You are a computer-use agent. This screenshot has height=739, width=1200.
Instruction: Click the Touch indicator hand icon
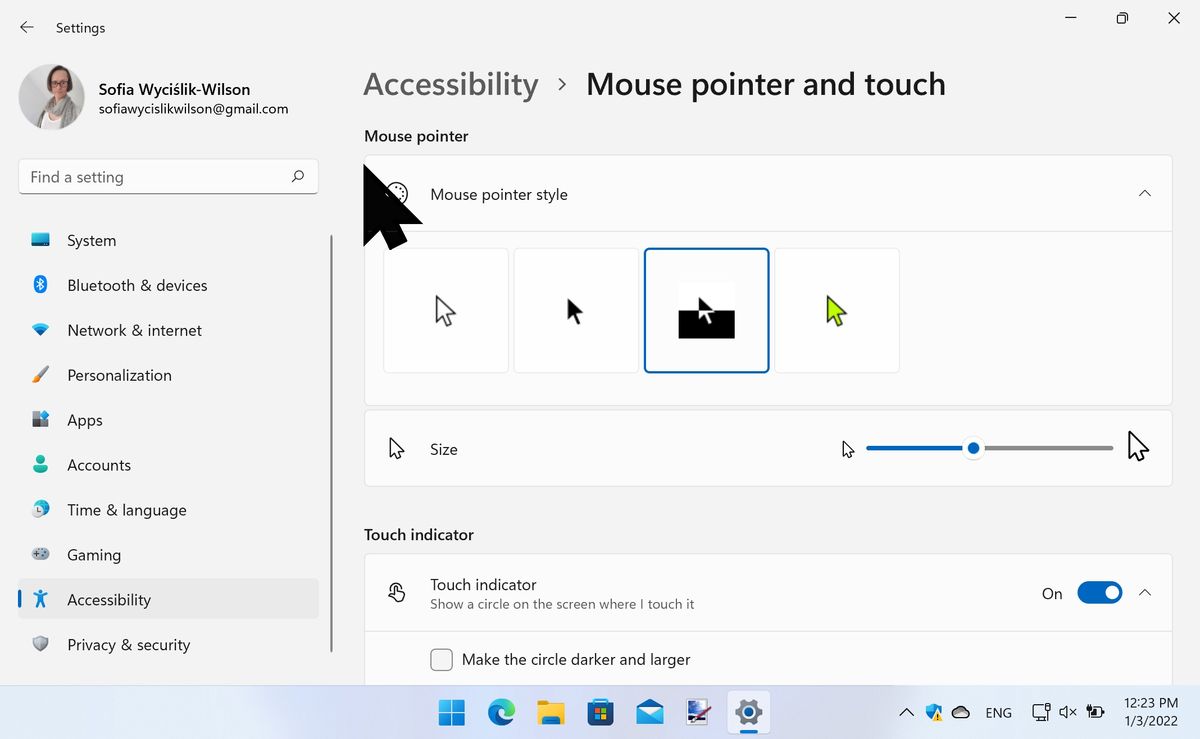397,592
